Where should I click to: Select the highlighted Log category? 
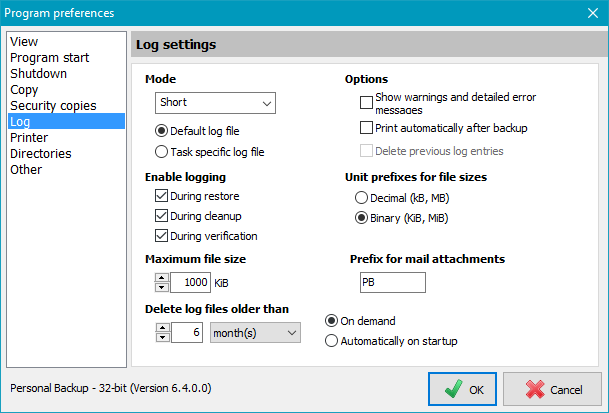point(66,121)
